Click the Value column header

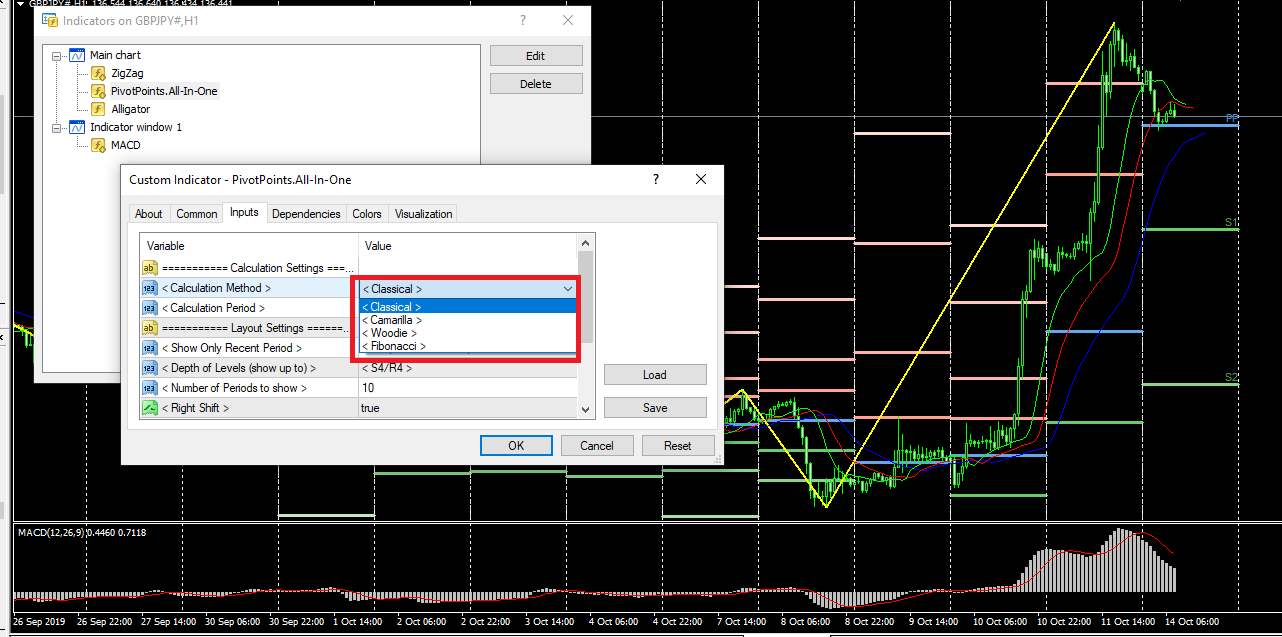point(468,246)
